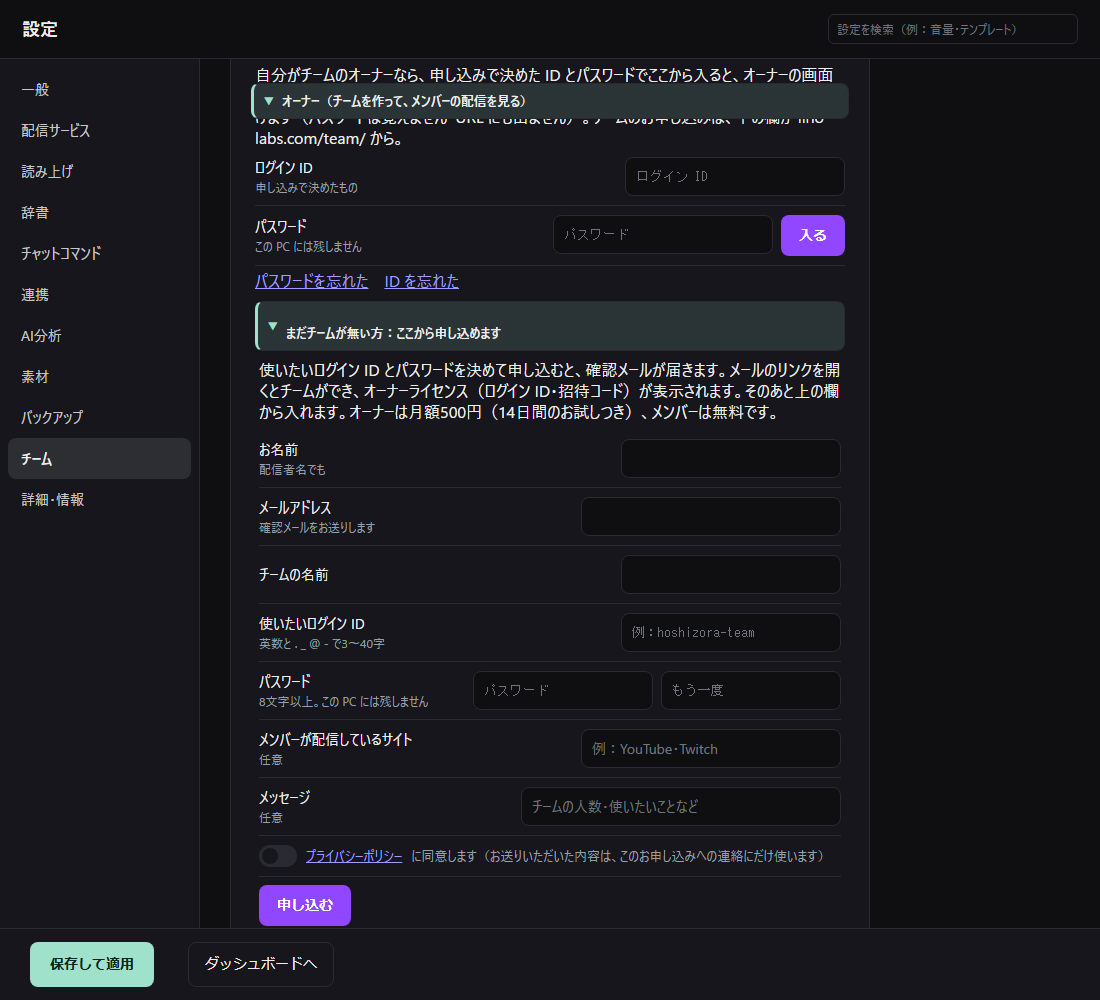1100x1000 pixels.
Task: Click the ログイン ID input field
Action: (735, 176)
